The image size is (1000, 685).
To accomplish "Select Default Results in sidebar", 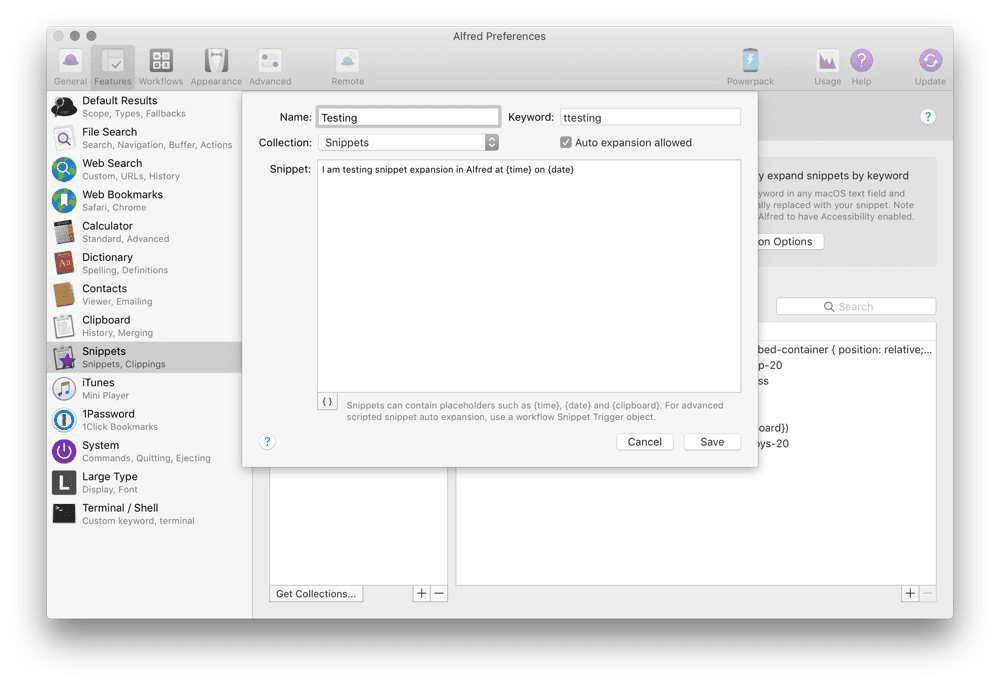I will pos(145,107).
